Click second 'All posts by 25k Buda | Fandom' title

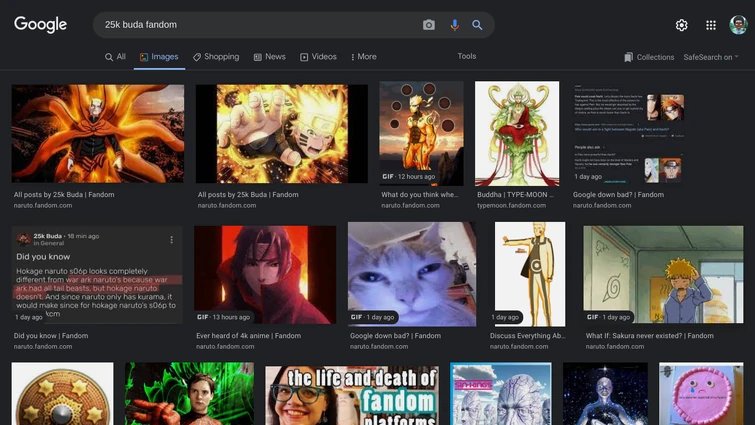click(x=248, y=194)
